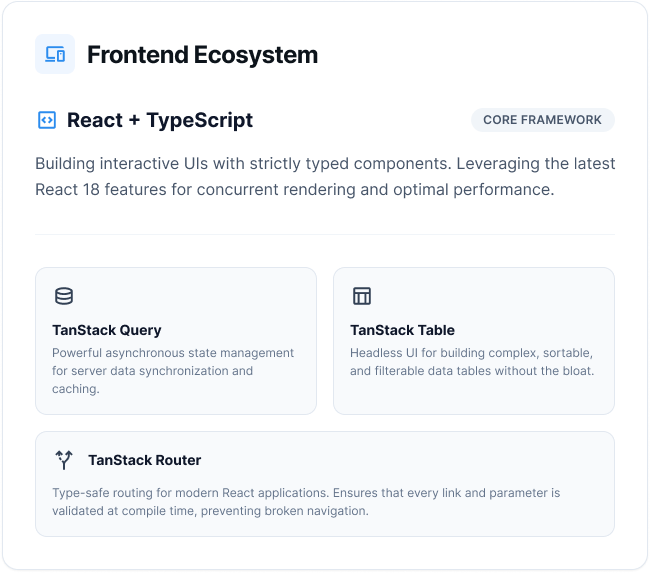Click the code brackets icon next to React + TypeScript
This screenshot has width=650, height=573.
pos(47,120)
